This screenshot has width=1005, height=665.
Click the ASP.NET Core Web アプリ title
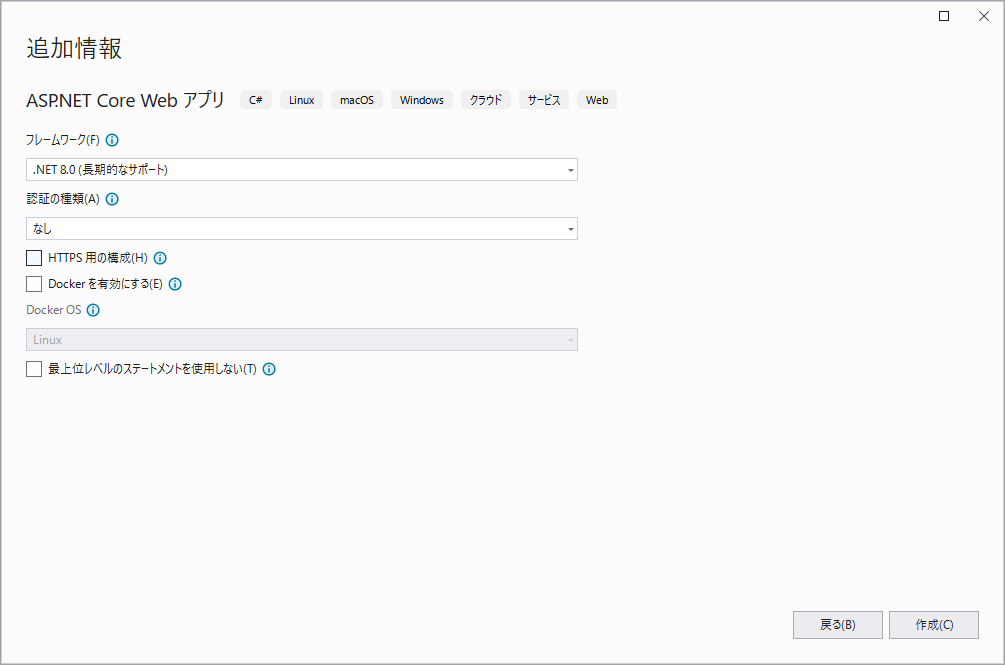(126, 100)
